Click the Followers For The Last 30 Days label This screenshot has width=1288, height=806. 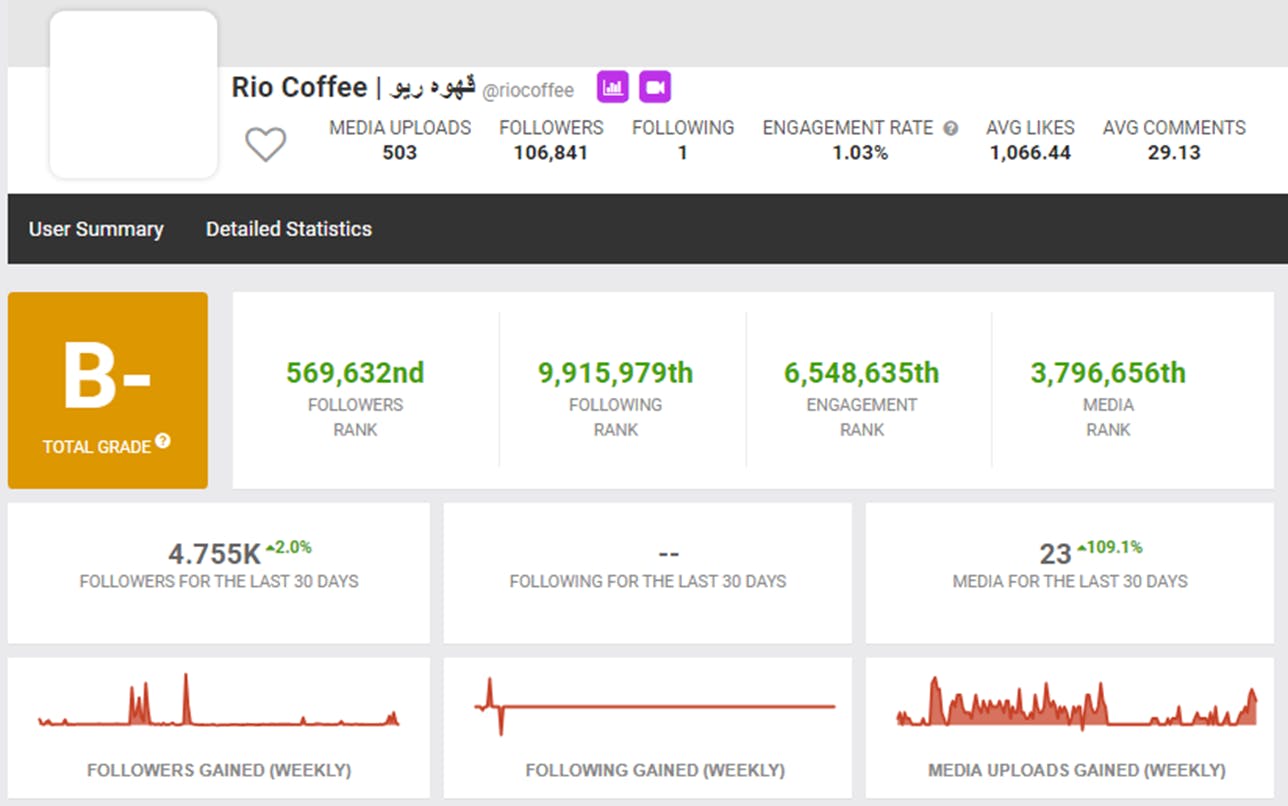tap(219, 581)
